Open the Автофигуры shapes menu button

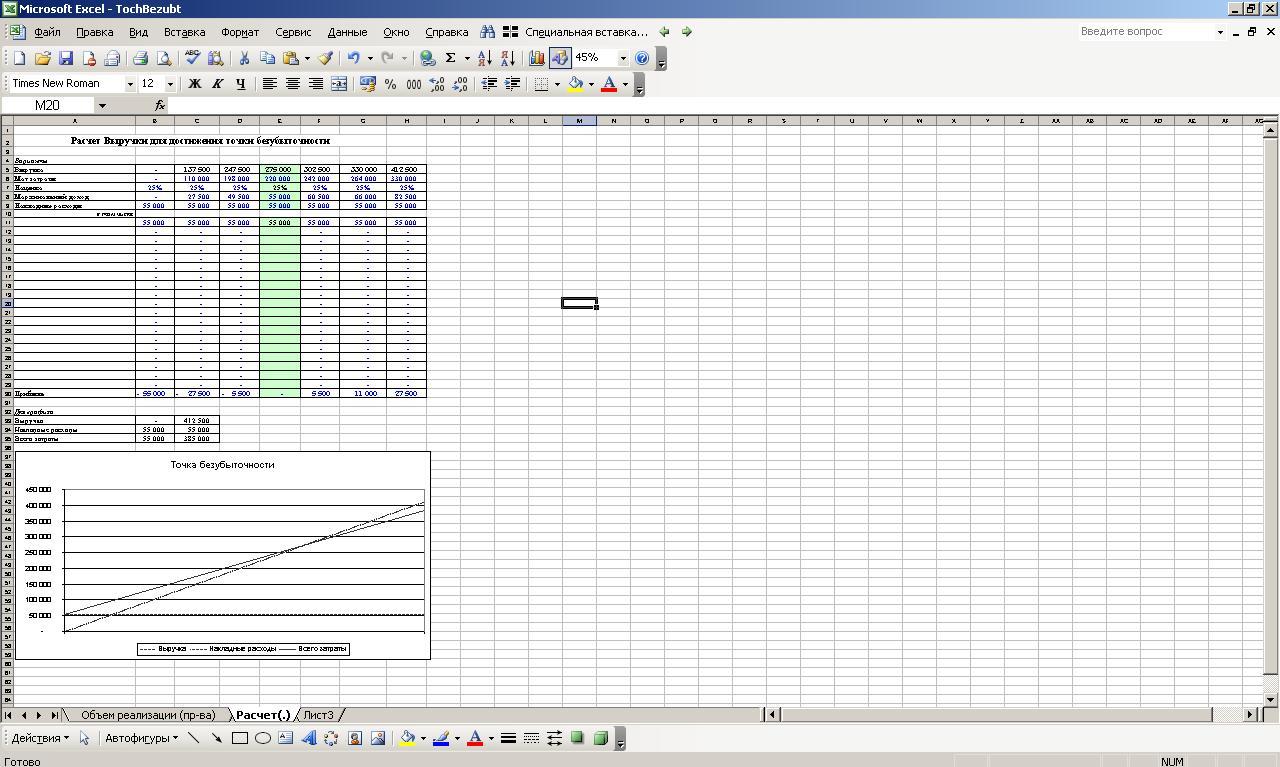141,738
